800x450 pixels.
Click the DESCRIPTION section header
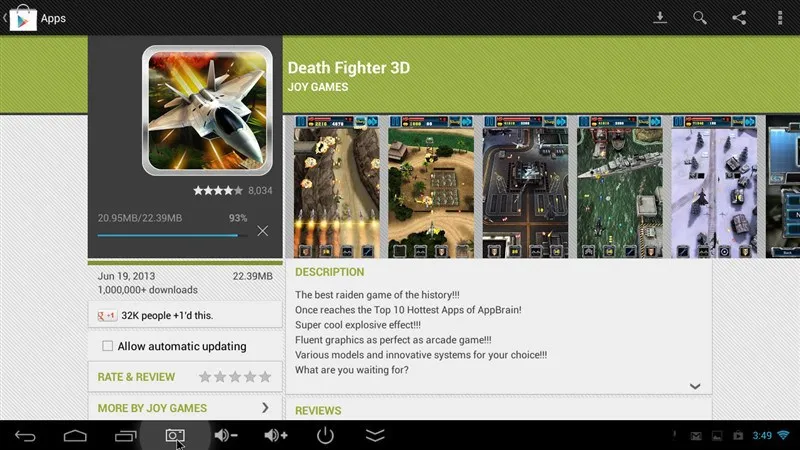pos(330,272)
